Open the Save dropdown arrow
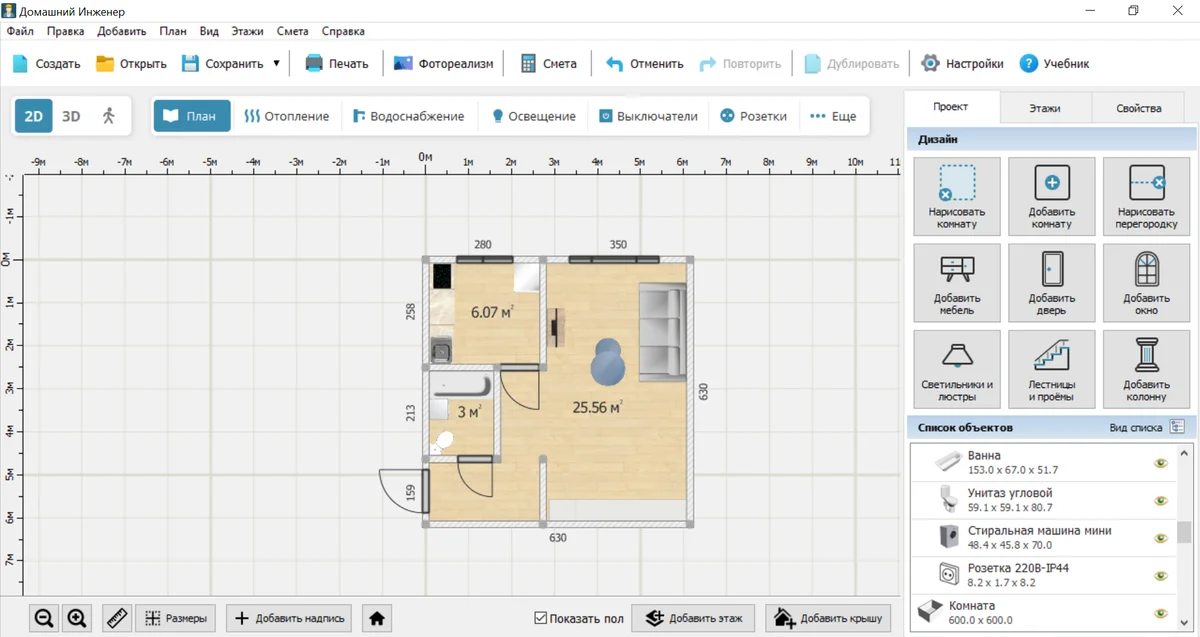1200x637 pixels. coord(276,64)
